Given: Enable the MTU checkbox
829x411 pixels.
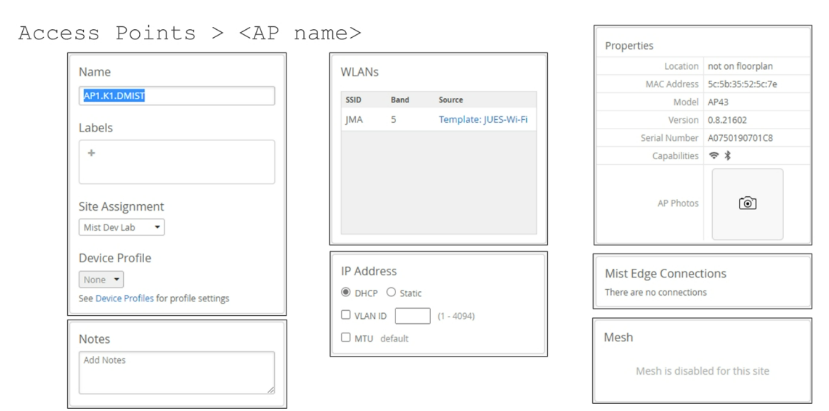Looking at the screenshot, I should (x=346, y=338).
